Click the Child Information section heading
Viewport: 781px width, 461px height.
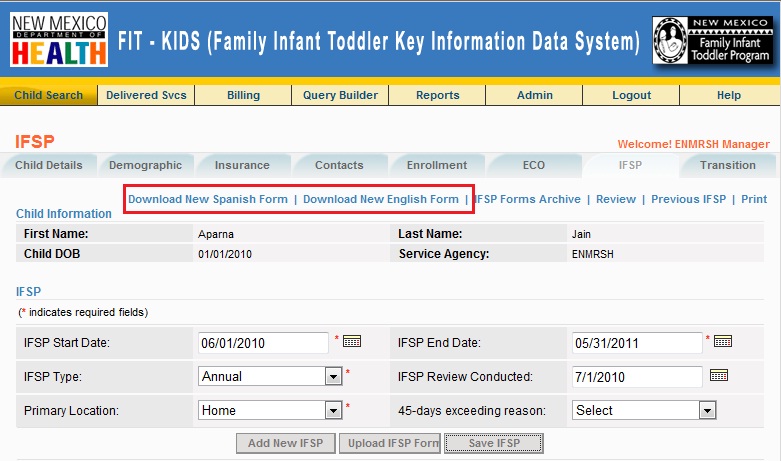tap(64, 214)
